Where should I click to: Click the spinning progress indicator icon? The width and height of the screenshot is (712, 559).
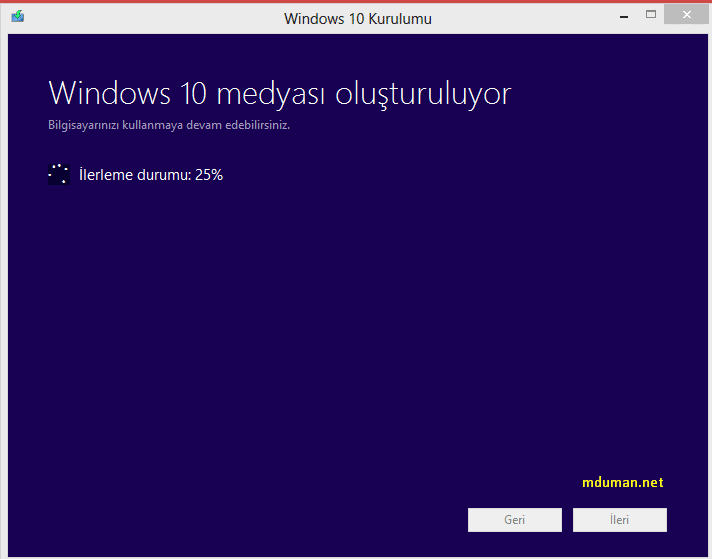click(59, 174)
